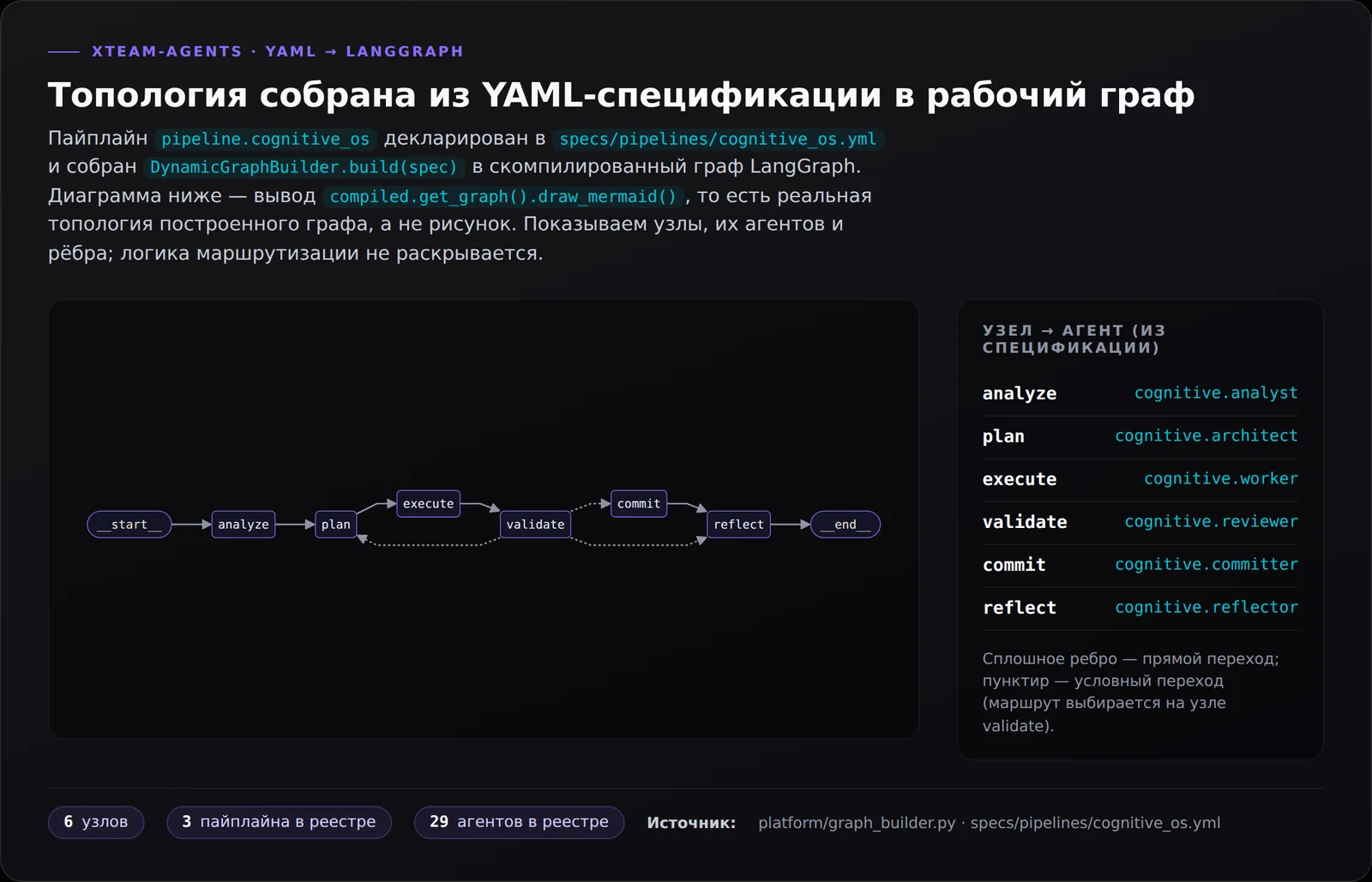Viewport: 1372px width, 882px height.
Task: Click the 'execute' row label in table
Action: tap(1020, 479)
